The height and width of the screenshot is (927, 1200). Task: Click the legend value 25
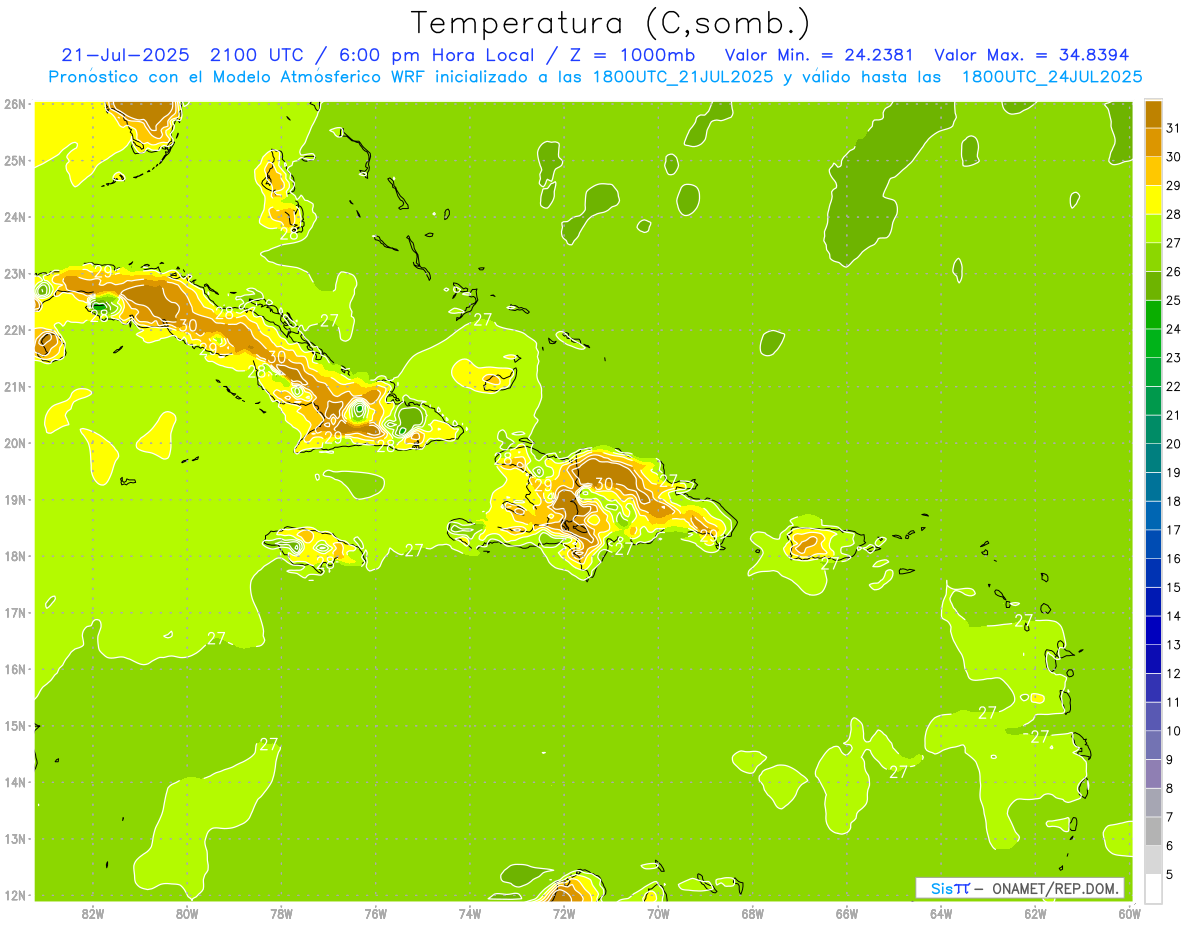click(1174, 300)
